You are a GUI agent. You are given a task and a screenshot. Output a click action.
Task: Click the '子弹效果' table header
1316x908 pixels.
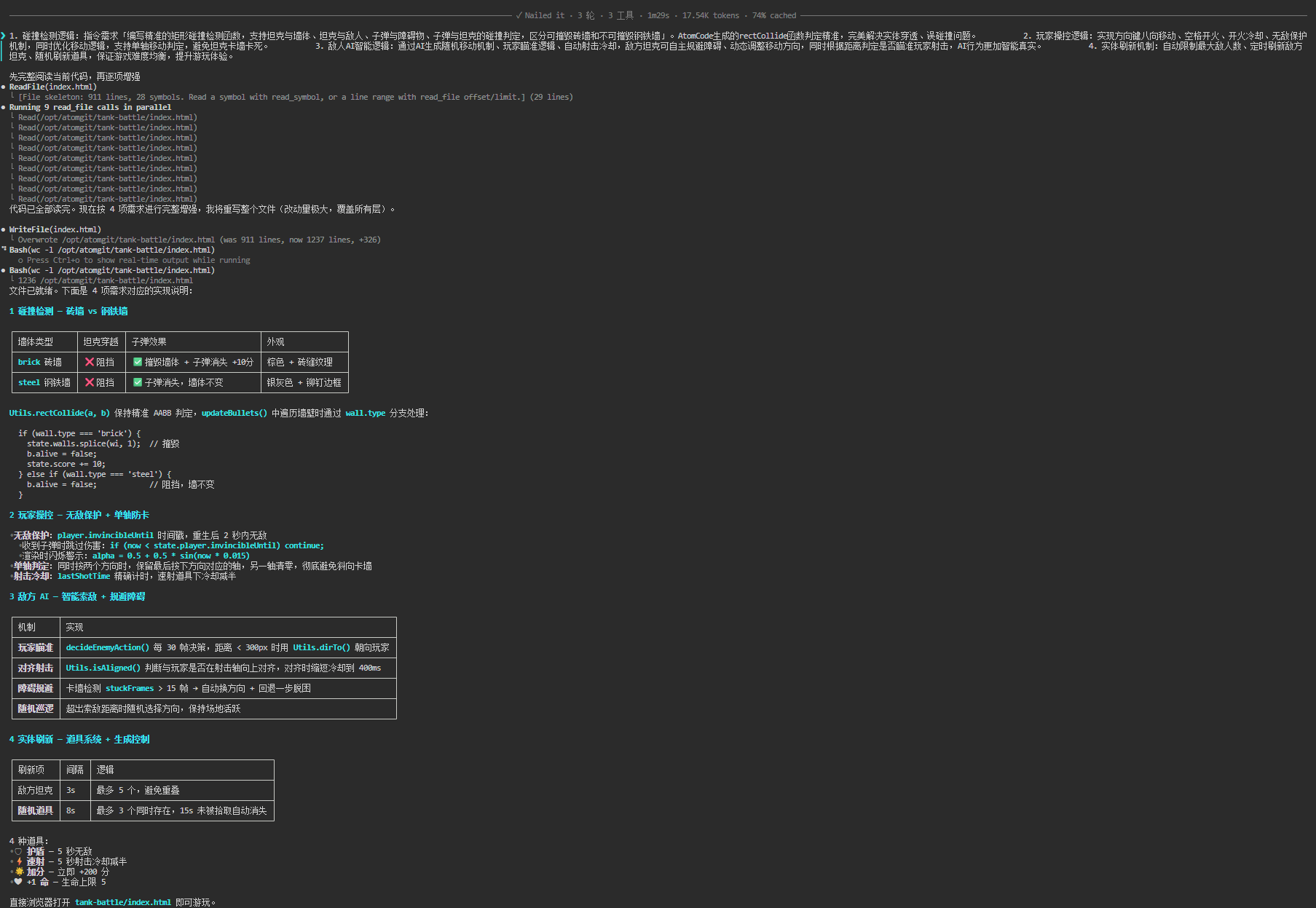pos(149,342)
